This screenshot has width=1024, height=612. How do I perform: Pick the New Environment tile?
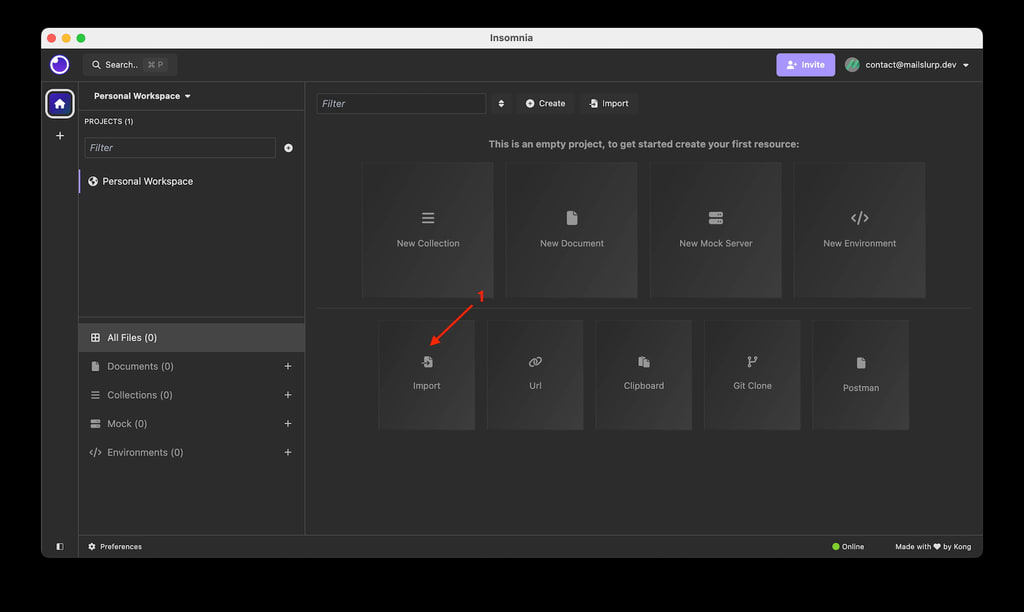[x=859, y=230]
